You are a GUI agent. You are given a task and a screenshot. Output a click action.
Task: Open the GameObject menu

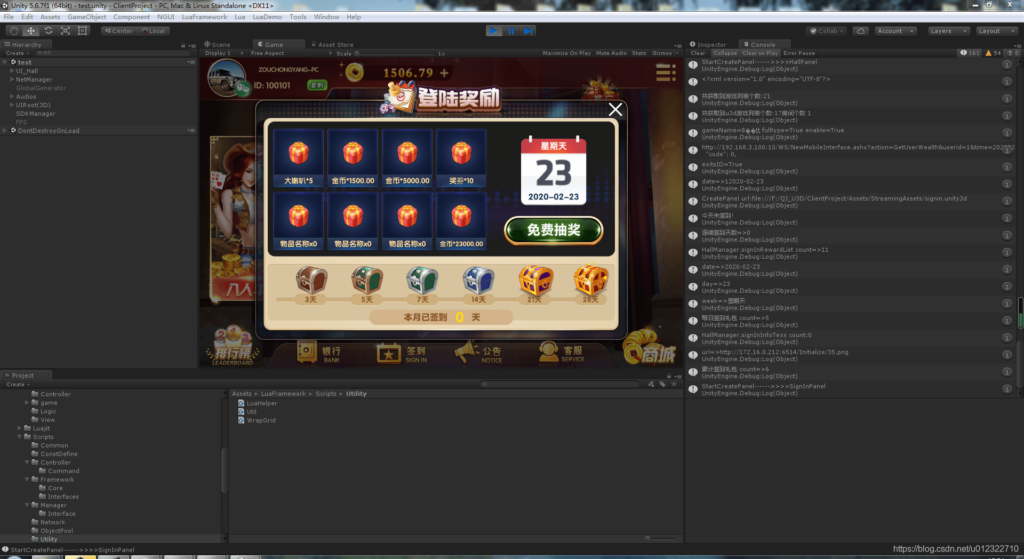(87, 17)
